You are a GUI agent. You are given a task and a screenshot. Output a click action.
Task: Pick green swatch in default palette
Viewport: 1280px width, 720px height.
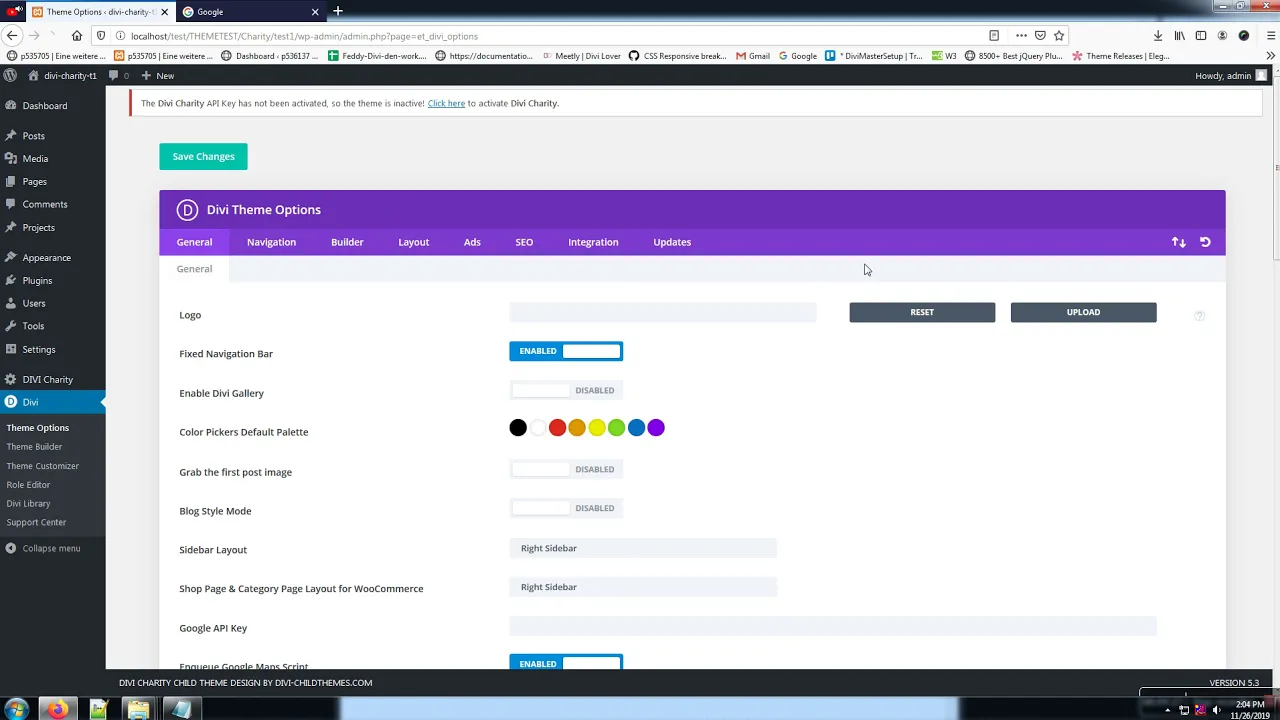tap(616, 428)
